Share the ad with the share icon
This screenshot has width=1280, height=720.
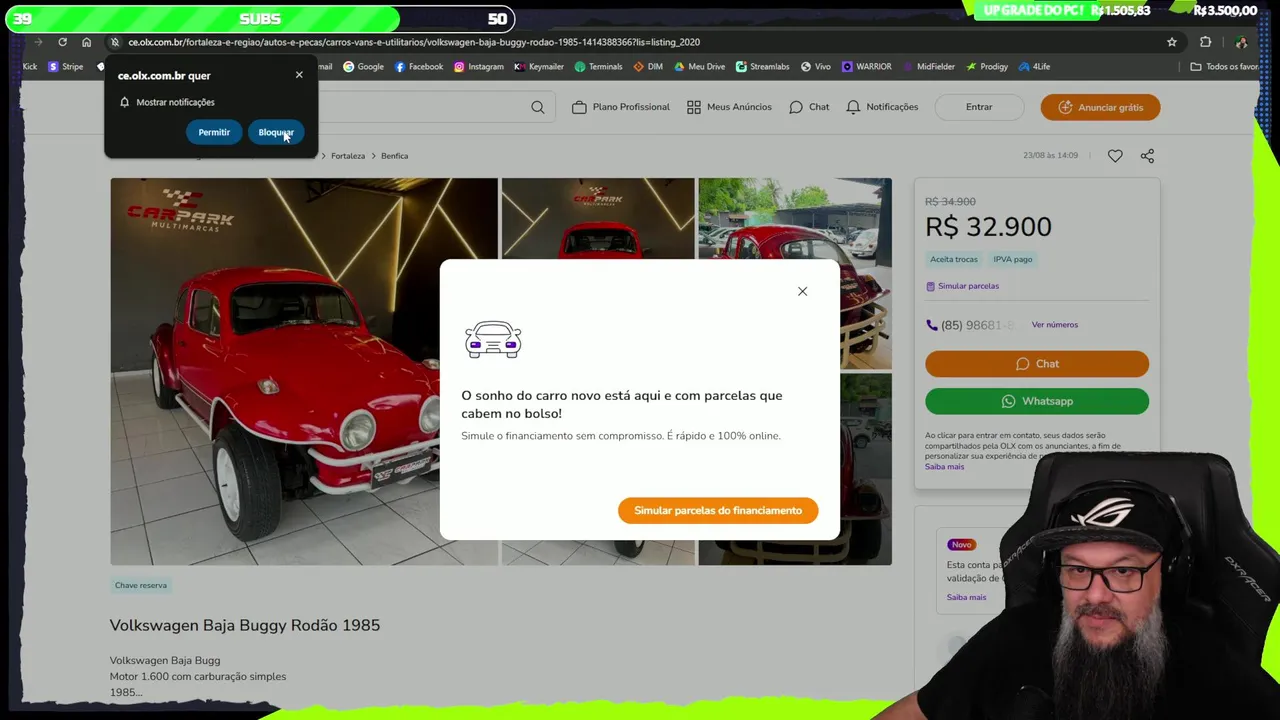1147,156
